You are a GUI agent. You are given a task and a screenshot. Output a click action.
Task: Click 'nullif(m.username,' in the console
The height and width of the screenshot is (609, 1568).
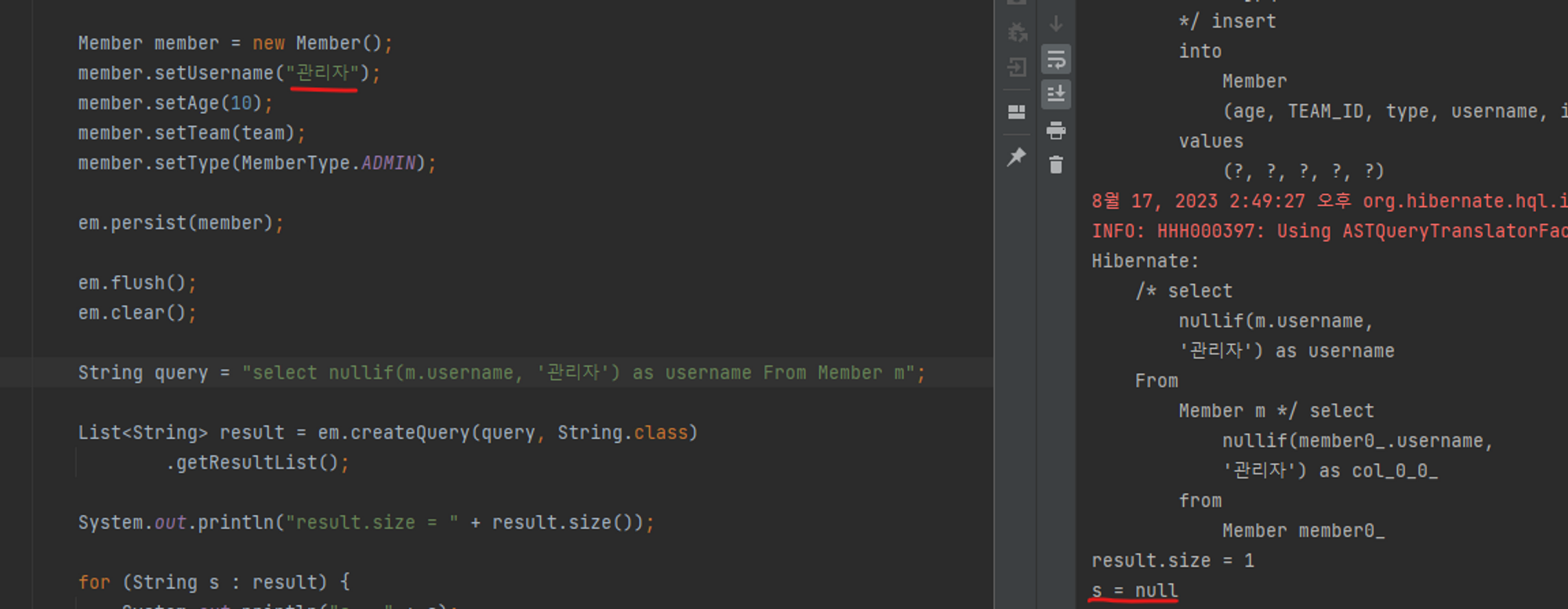tap(1276, 321)
